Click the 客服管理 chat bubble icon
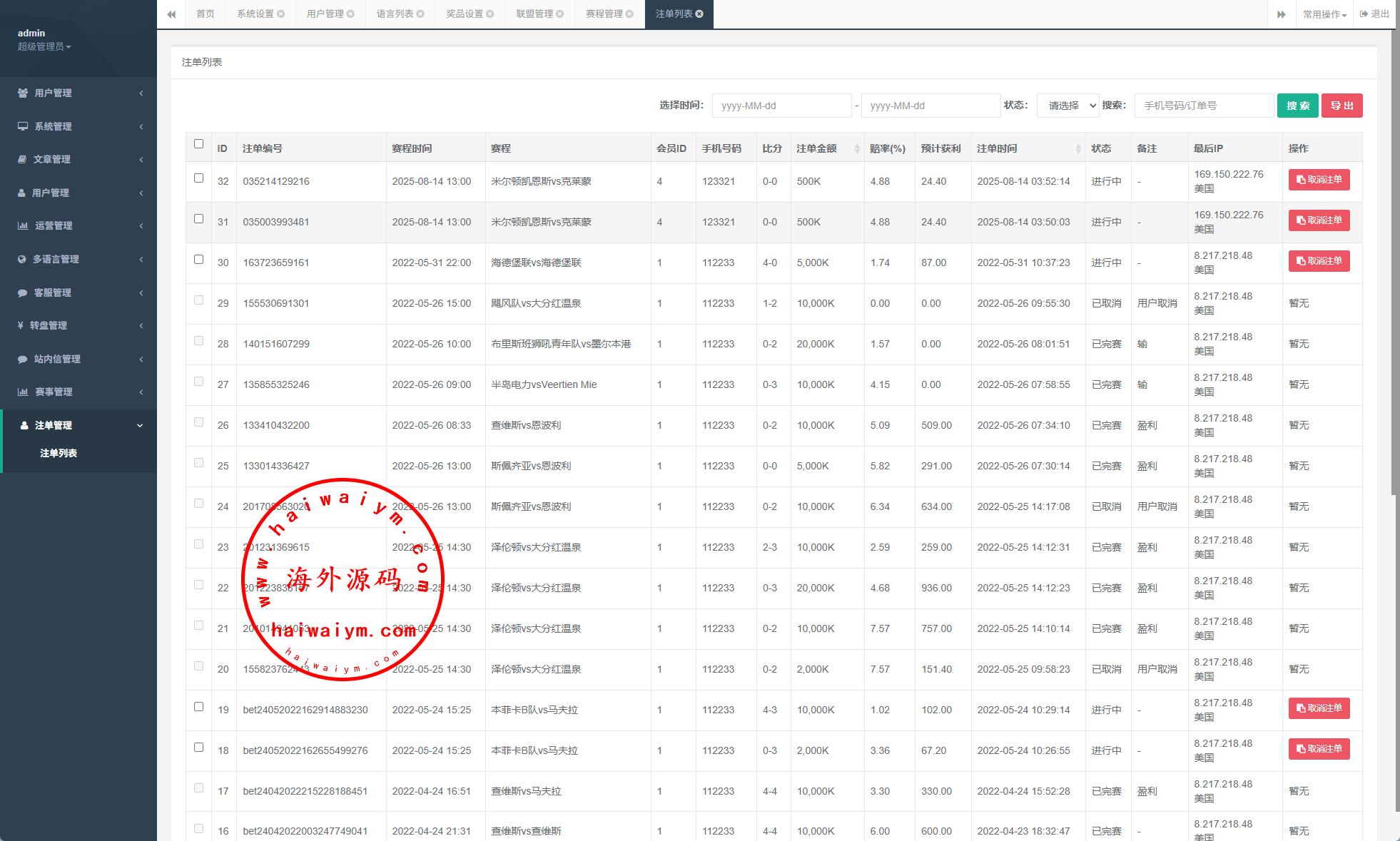Image resolution: width=1400 pixels, height=841 pixels. (23, 292)
